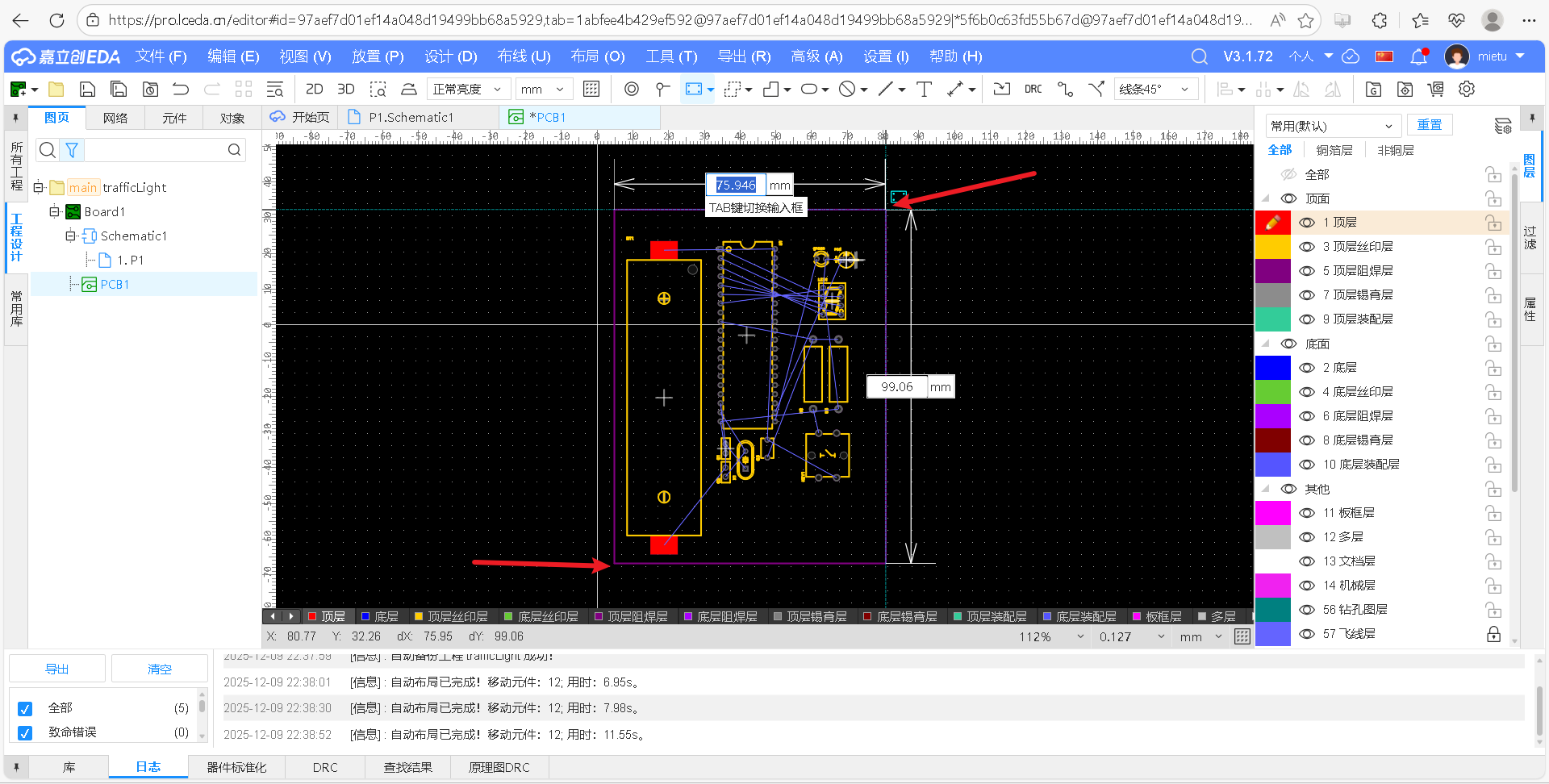
Task: Show only 非铜层 layers
Action: tap(1396, 150)
